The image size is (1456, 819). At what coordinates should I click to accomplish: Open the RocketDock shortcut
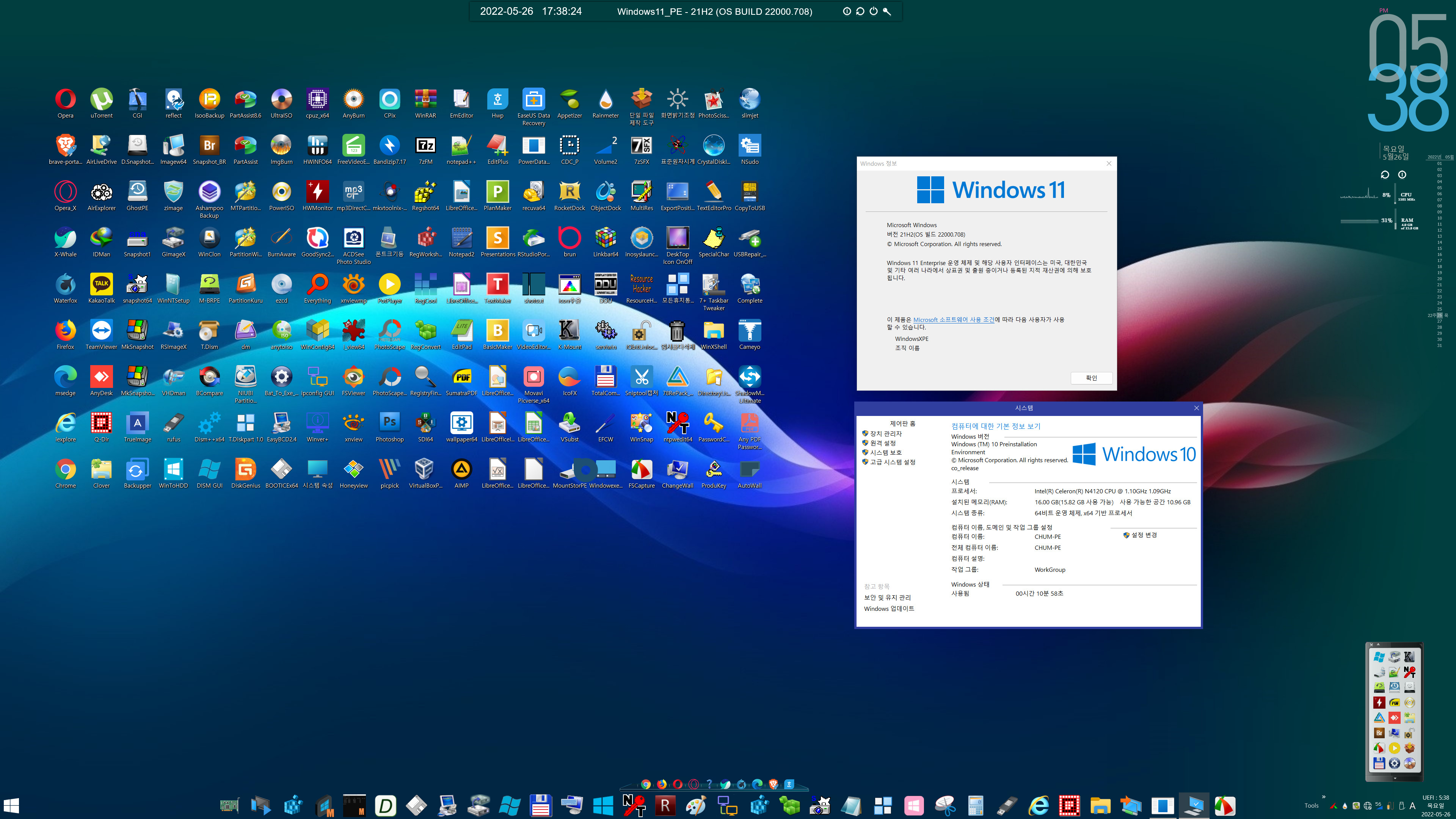(x=569, y=196)
